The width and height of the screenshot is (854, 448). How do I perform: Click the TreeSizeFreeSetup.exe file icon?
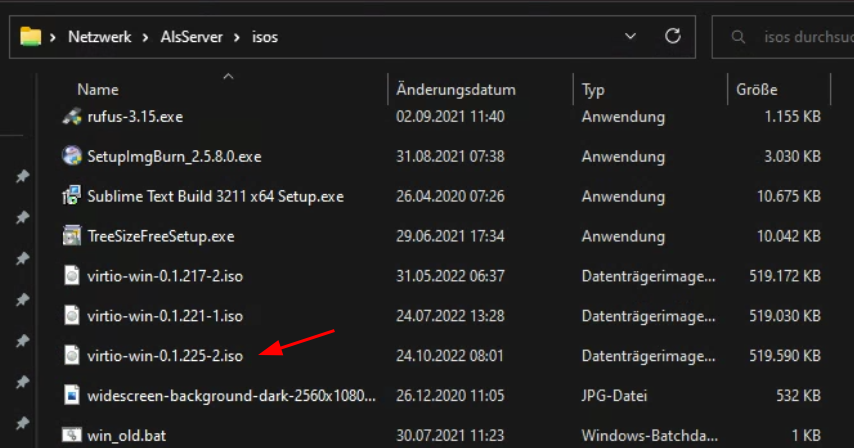click(x=71, y=236)
